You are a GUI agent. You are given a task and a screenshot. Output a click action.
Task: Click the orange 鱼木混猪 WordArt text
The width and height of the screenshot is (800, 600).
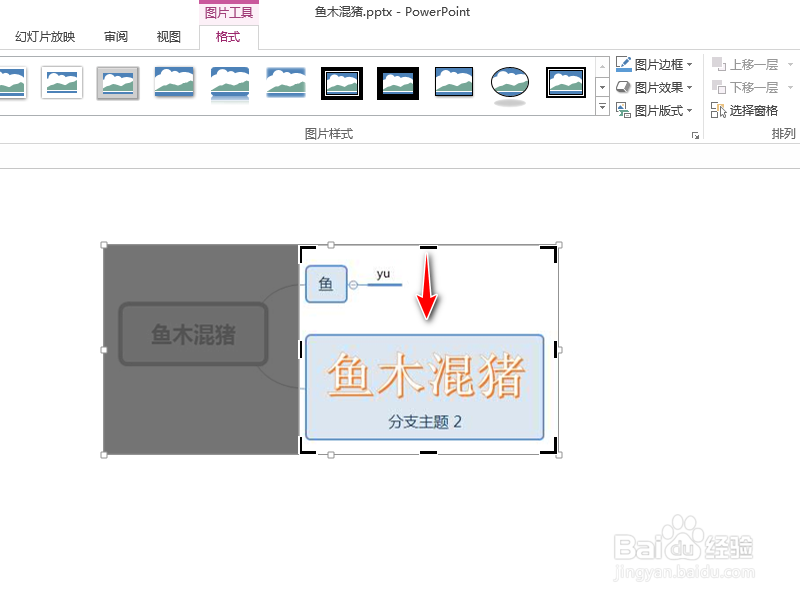(426, 377)
